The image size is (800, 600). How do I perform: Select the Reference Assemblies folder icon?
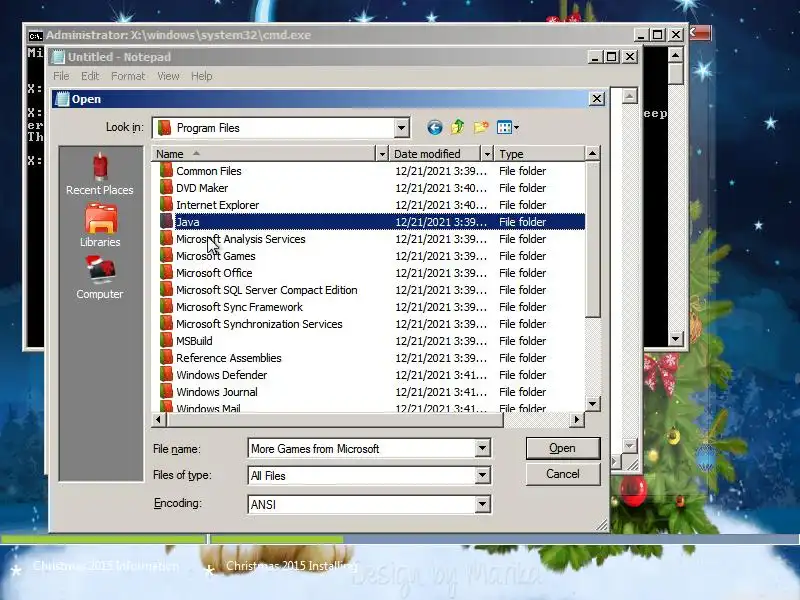click(x=166, y=358)
